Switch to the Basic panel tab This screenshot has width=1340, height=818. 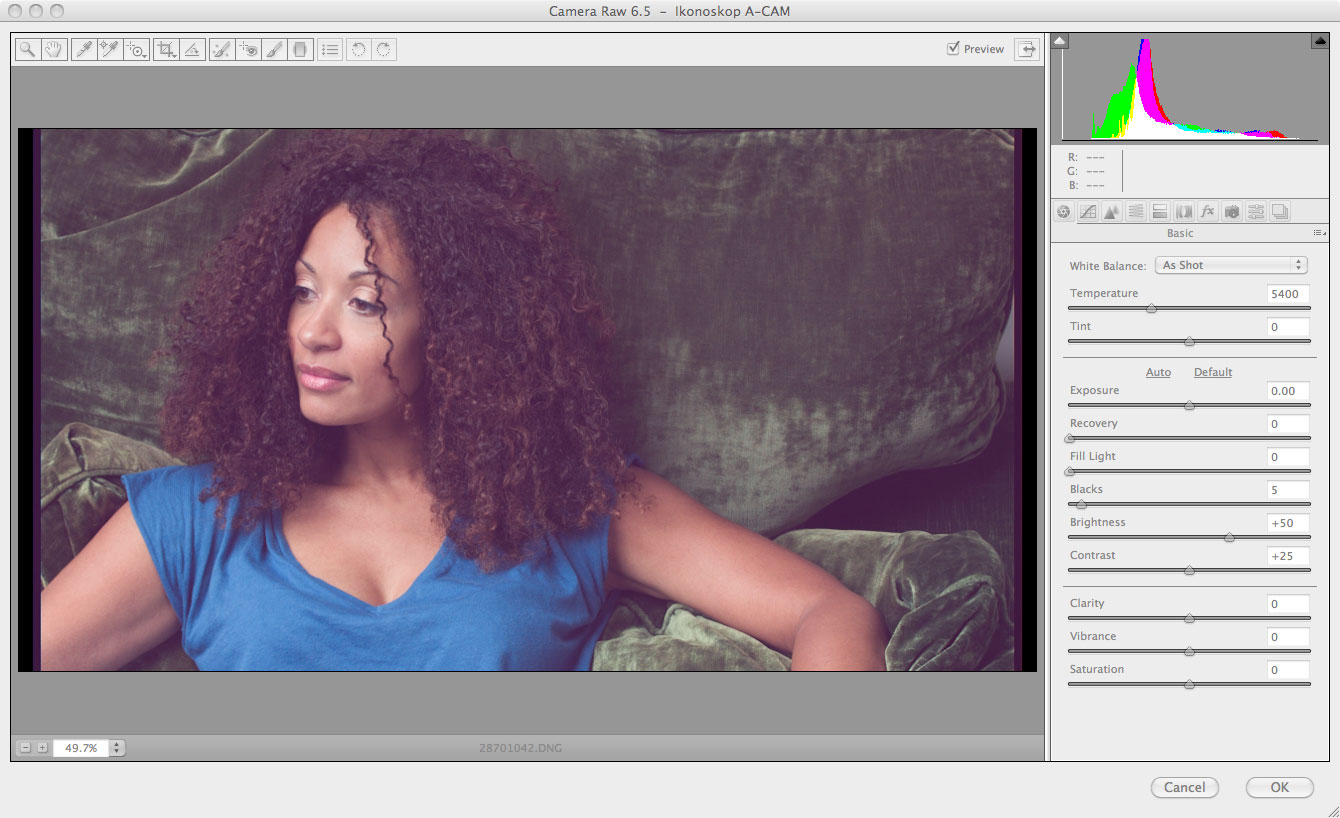1063,211
